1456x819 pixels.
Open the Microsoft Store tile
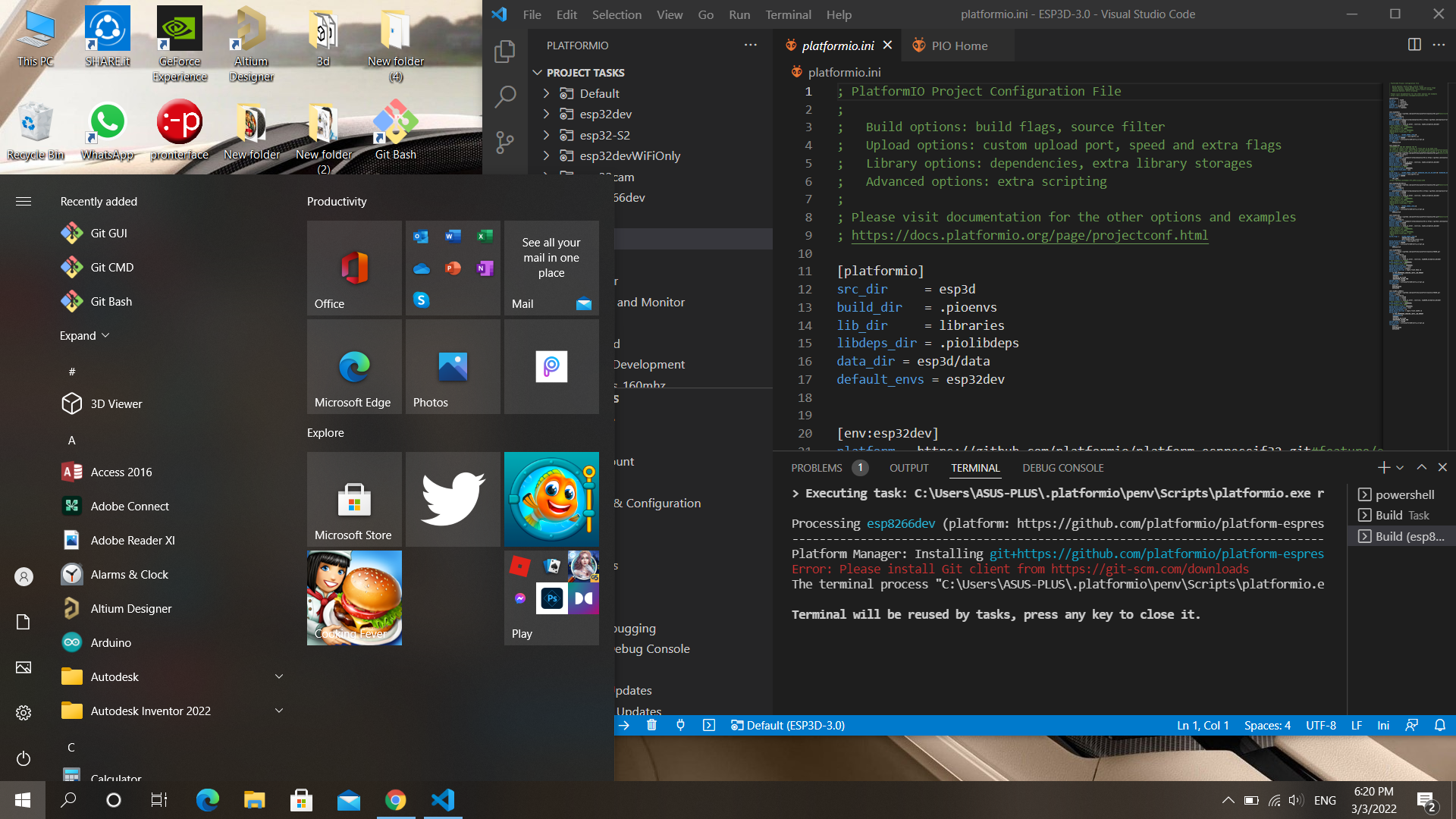[x=354, y=499]
